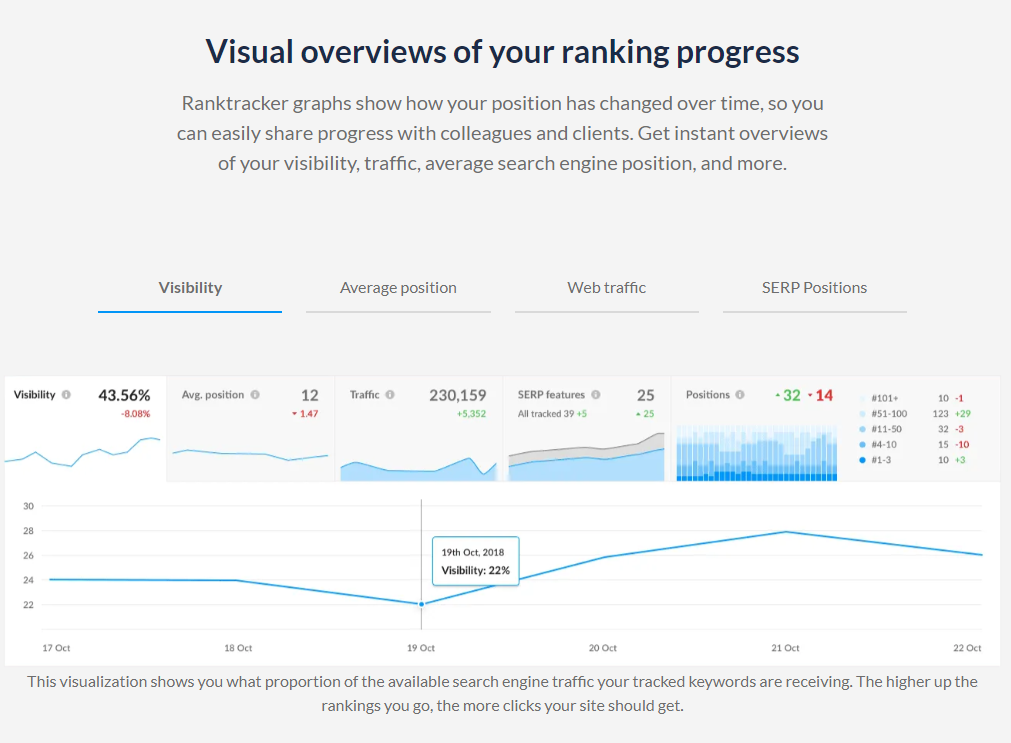The height and width of the screenshot is (743, 1011).
Task: Select the Visibility metric card
Action: tap(85, 429)
